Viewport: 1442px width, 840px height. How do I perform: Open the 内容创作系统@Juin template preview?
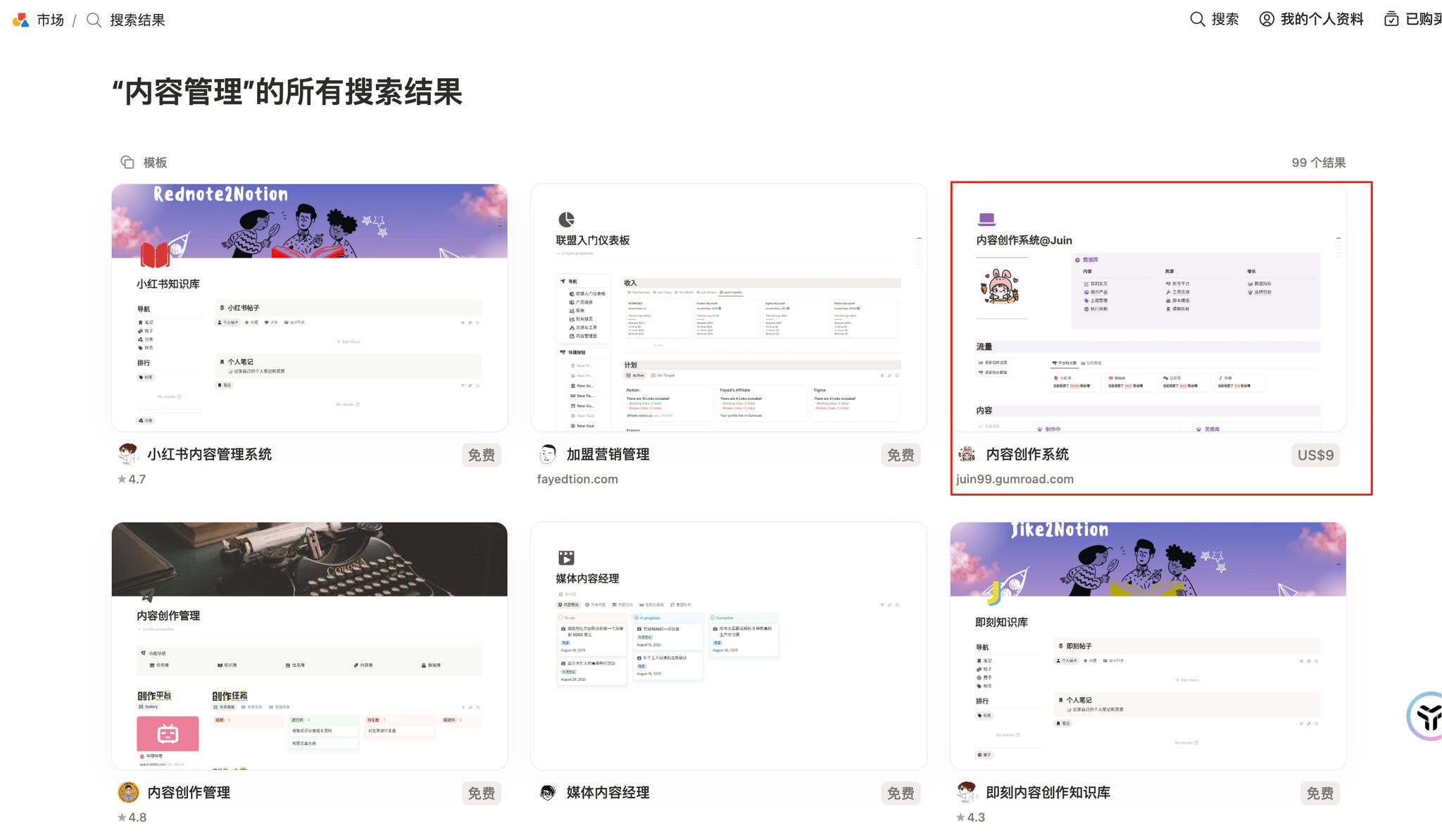point(1148,308)
